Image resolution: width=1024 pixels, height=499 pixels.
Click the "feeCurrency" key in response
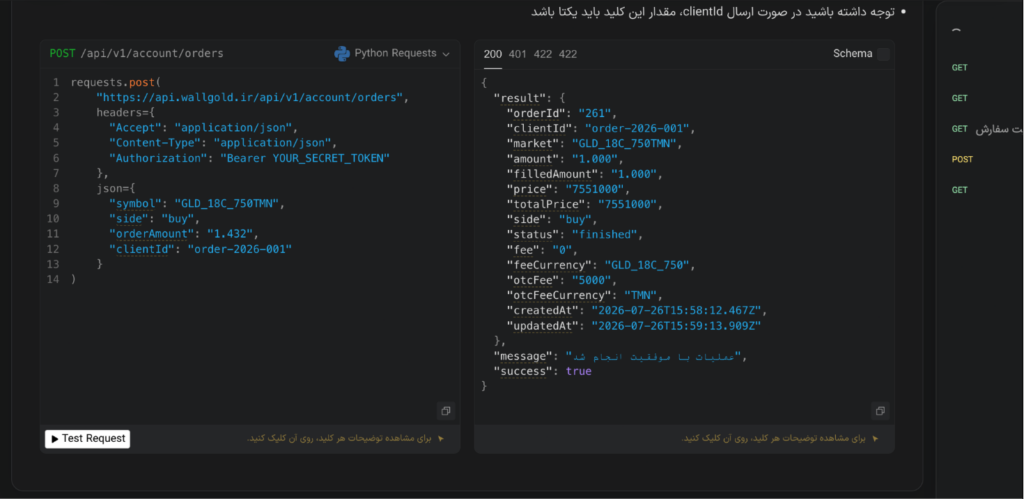pos(549,265)
